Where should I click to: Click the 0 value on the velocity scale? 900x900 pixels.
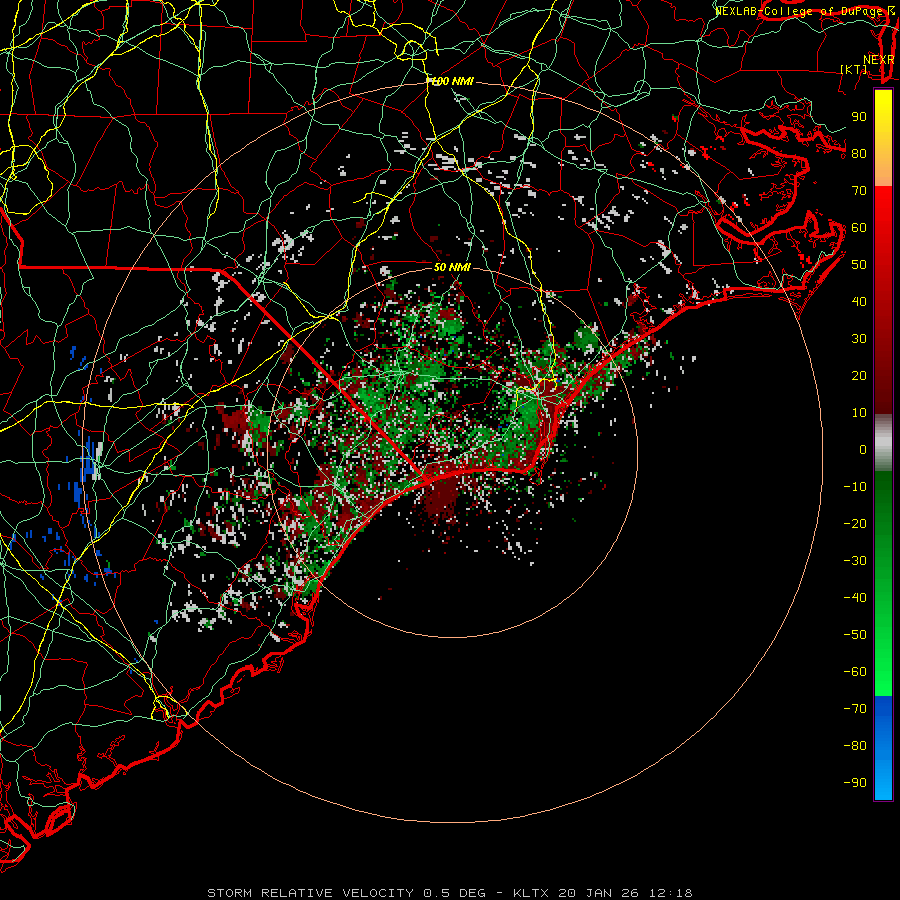[863, 450]
